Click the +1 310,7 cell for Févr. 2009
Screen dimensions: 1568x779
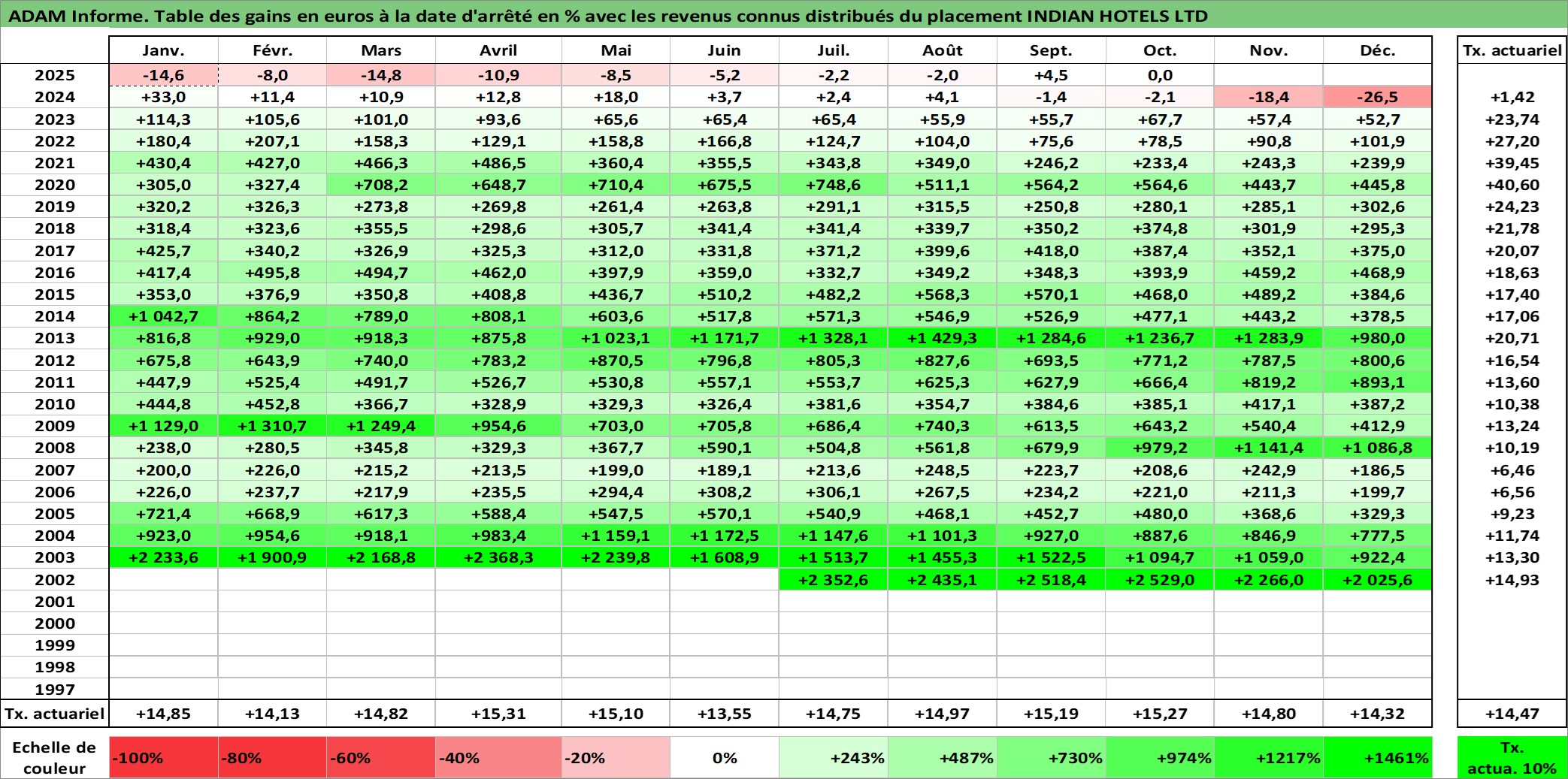point(272,426)
